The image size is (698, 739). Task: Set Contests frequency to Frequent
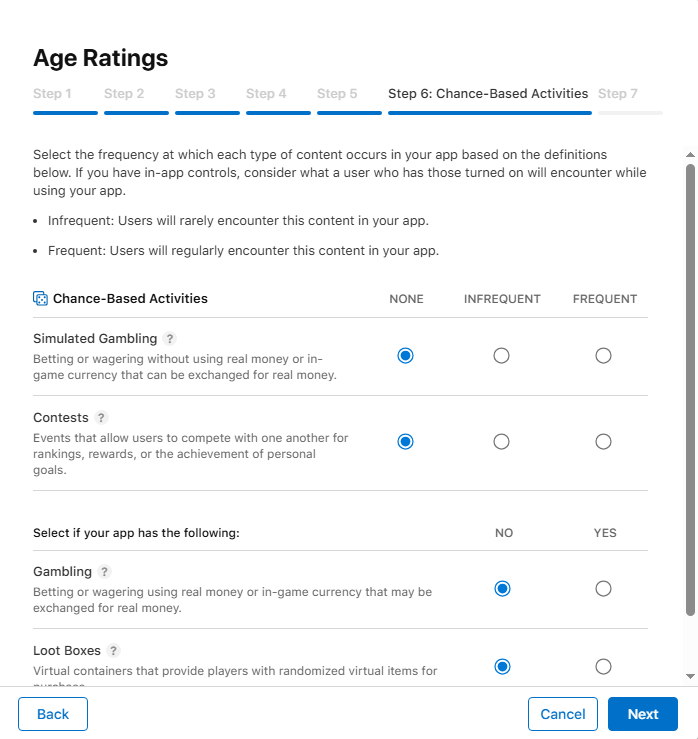603,442
